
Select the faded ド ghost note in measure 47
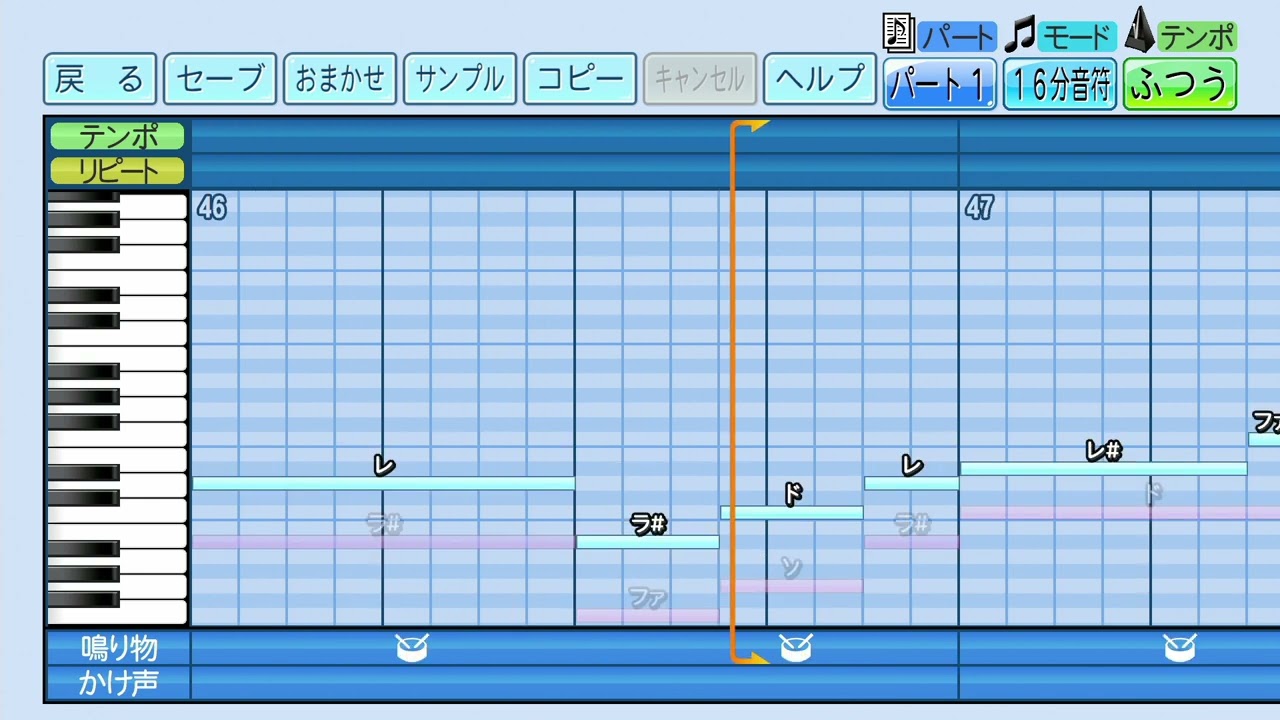[1120, 512]
